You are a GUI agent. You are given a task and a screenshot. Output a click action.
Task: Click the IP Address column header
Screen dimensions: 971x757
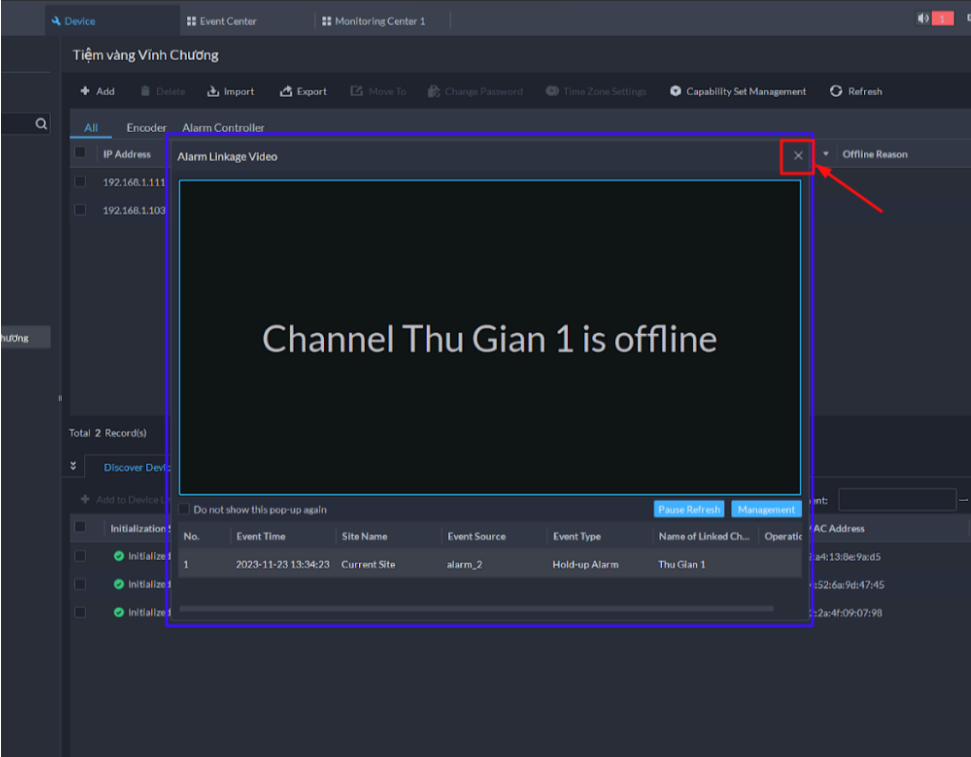pyautogui.click(x=127, y=154)
